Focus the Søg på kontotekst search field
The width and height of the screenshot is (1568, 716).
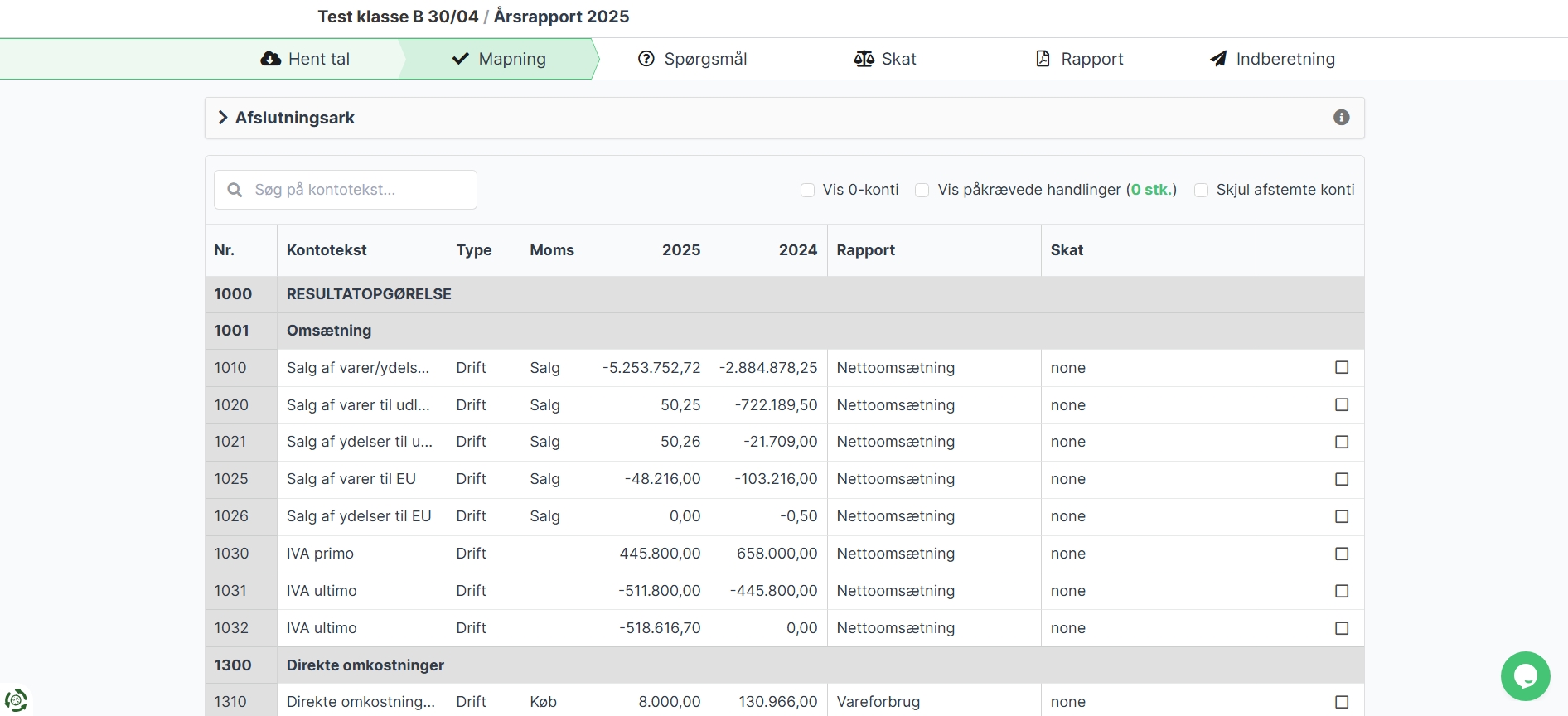[x=356, y=190]
